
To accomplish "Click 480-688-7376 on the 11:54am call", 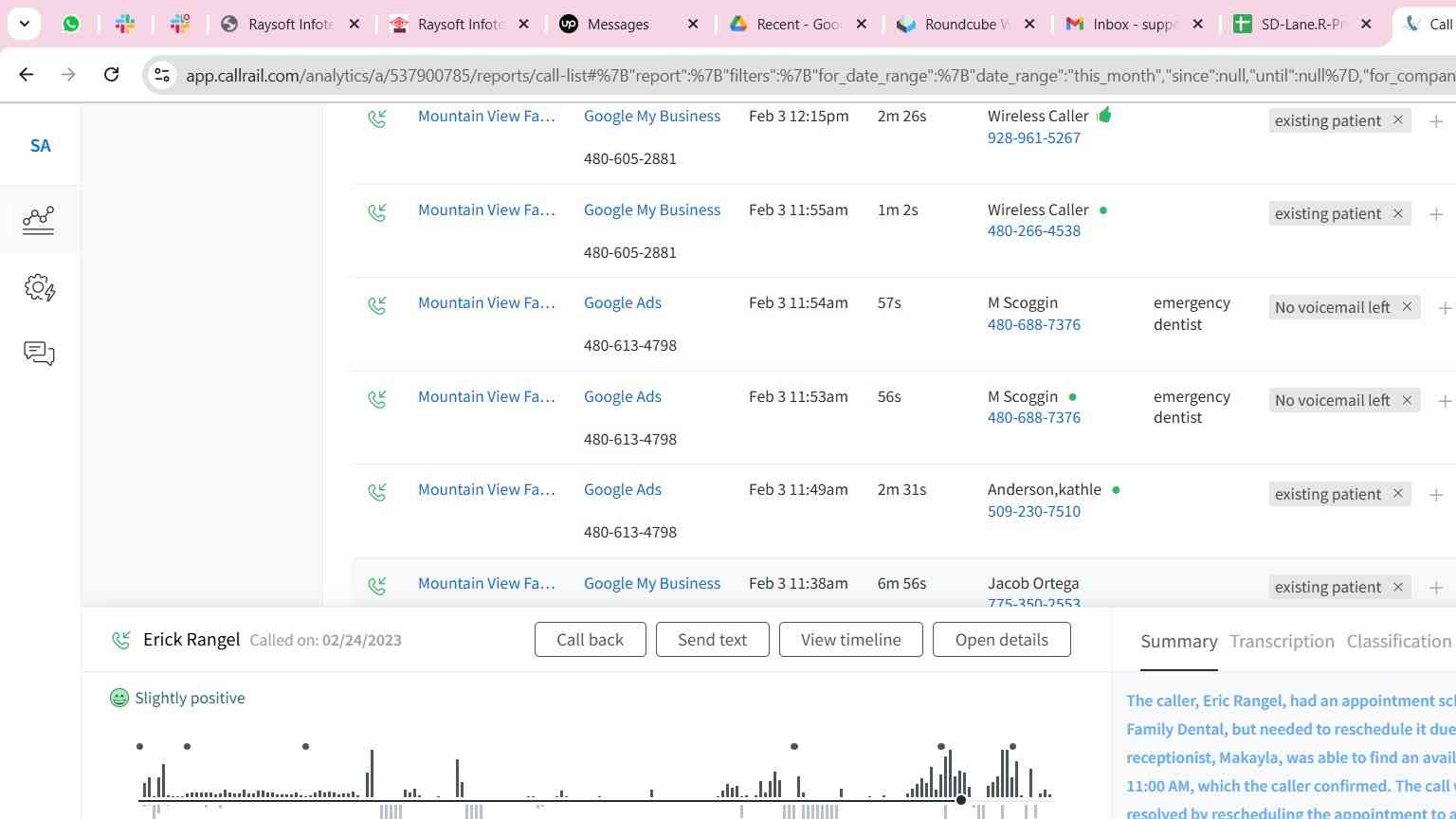I will [1034, 324].
